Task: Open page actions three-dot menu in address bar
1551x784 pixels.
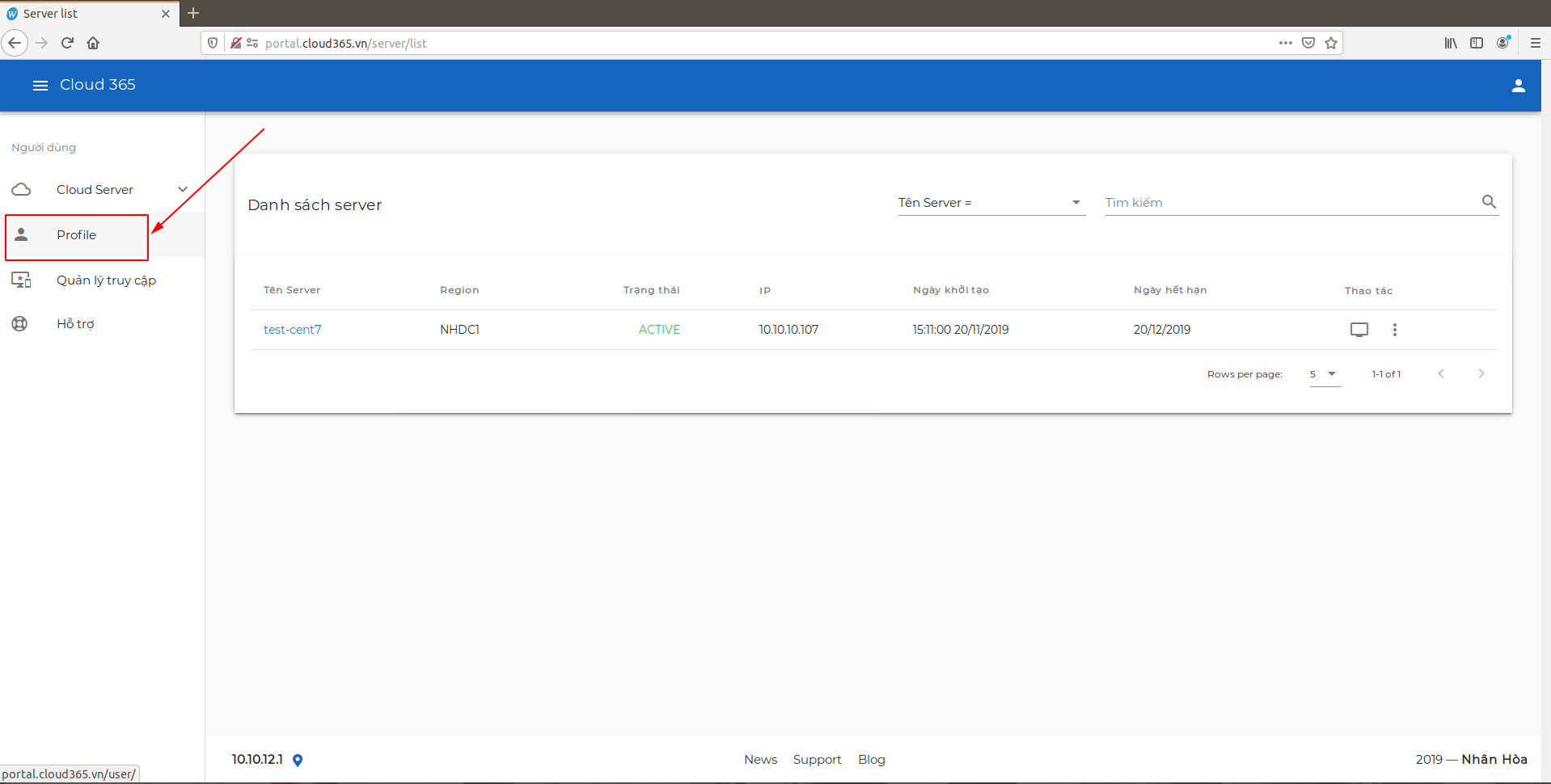Action: (1286, 43)
